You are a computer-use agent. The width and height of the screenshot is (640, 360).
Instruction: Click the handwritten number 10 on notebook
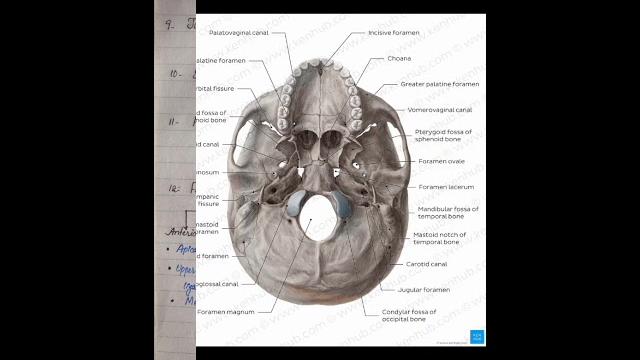pyautogui.click(x=176, y=74)
